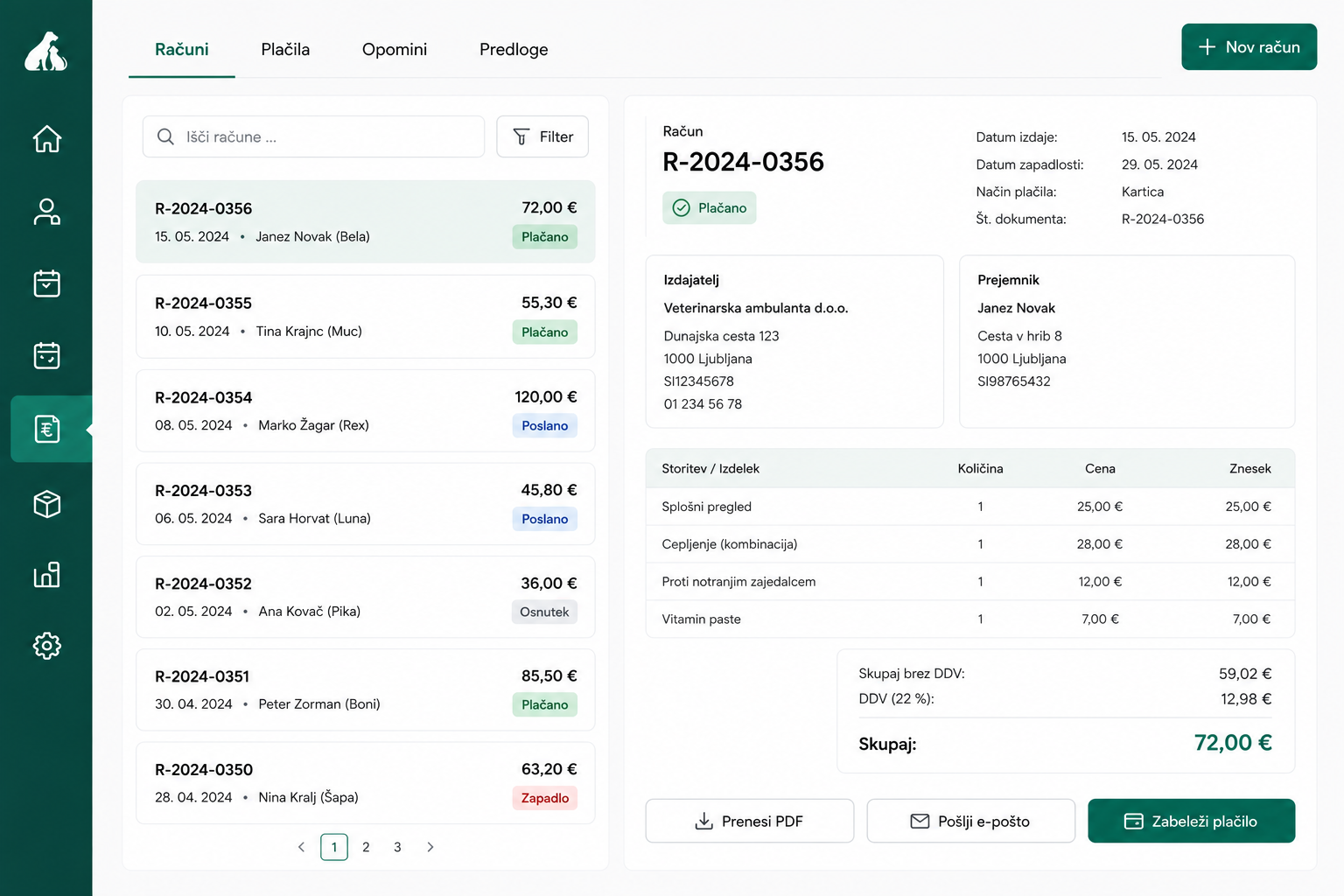Click the plus icon in Nov račun
This screenshot has height=896, width=1344.
pos(1207,47)
